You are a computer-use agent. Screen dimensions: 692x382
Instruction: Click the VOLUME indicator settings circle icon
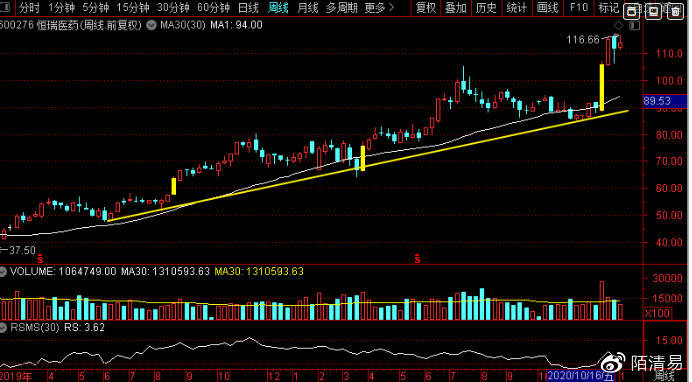[3, 272]
